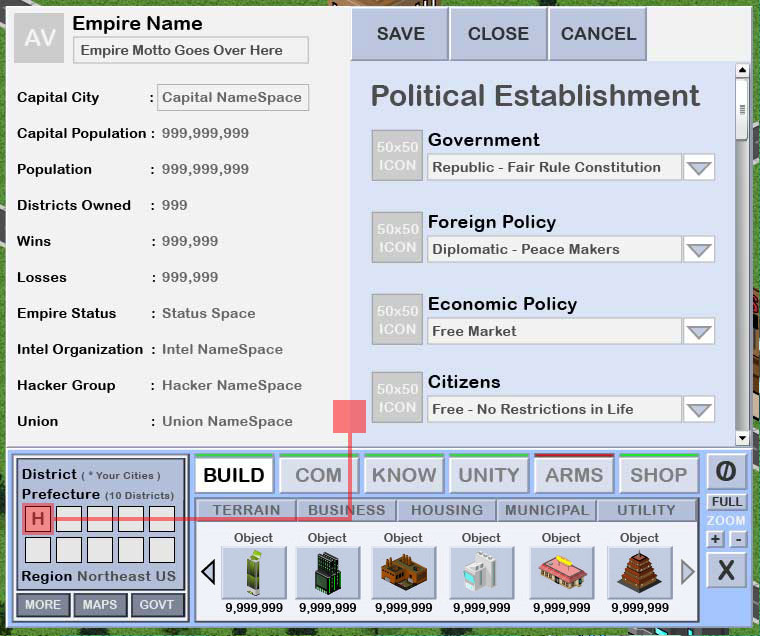Open the Economic Policy dropdown arrow
This screenshot has height=636, width=760.
(699, 332)
